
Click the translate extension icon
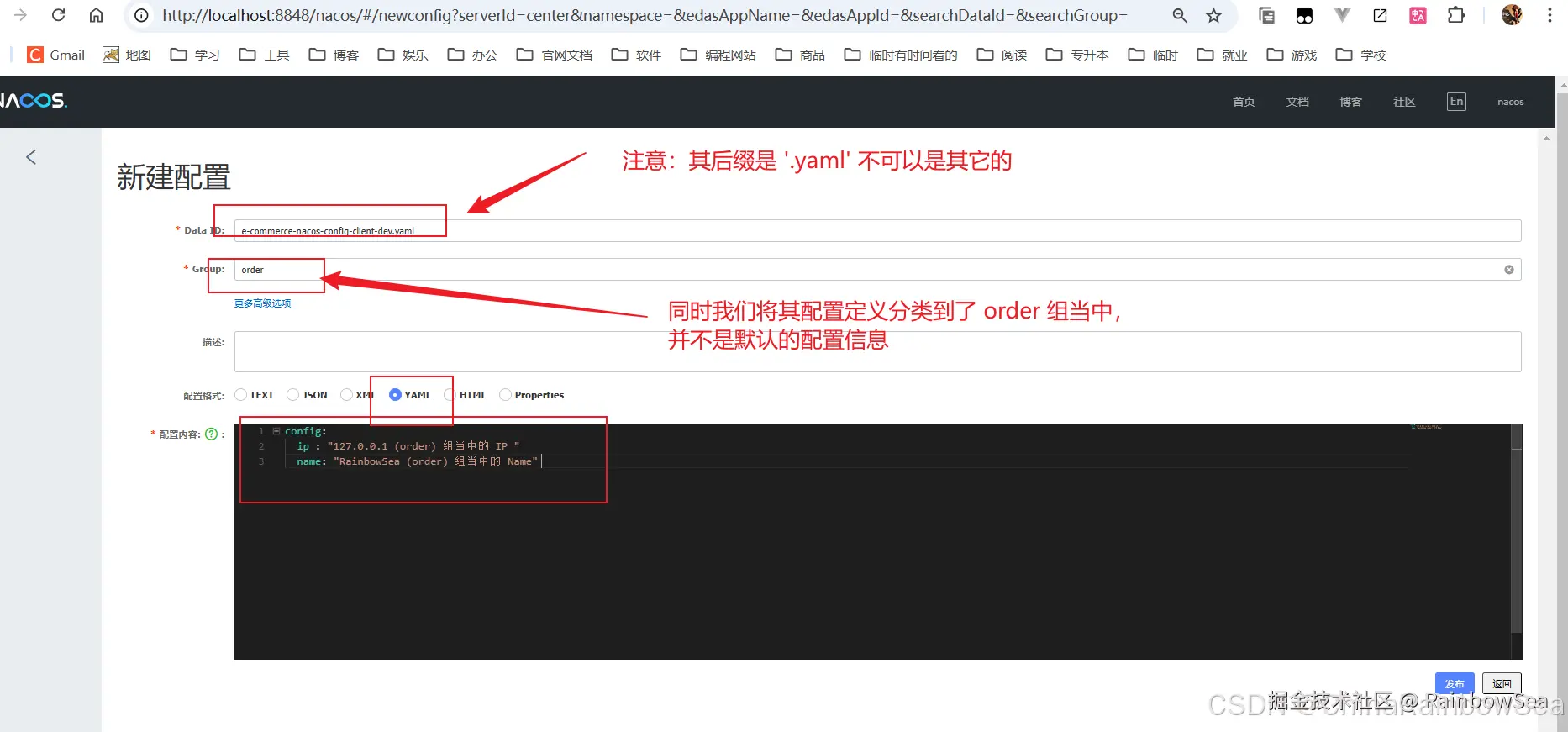1418,15
